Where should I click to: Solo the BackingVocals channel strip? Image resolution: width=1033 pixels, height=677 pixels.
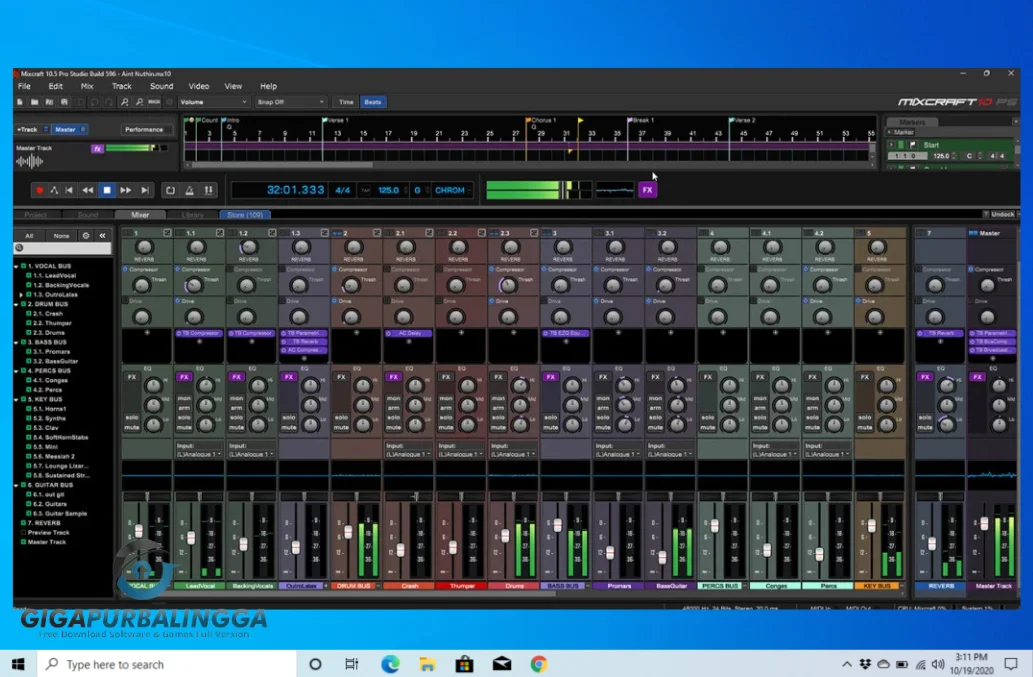(x=237, y=419)
